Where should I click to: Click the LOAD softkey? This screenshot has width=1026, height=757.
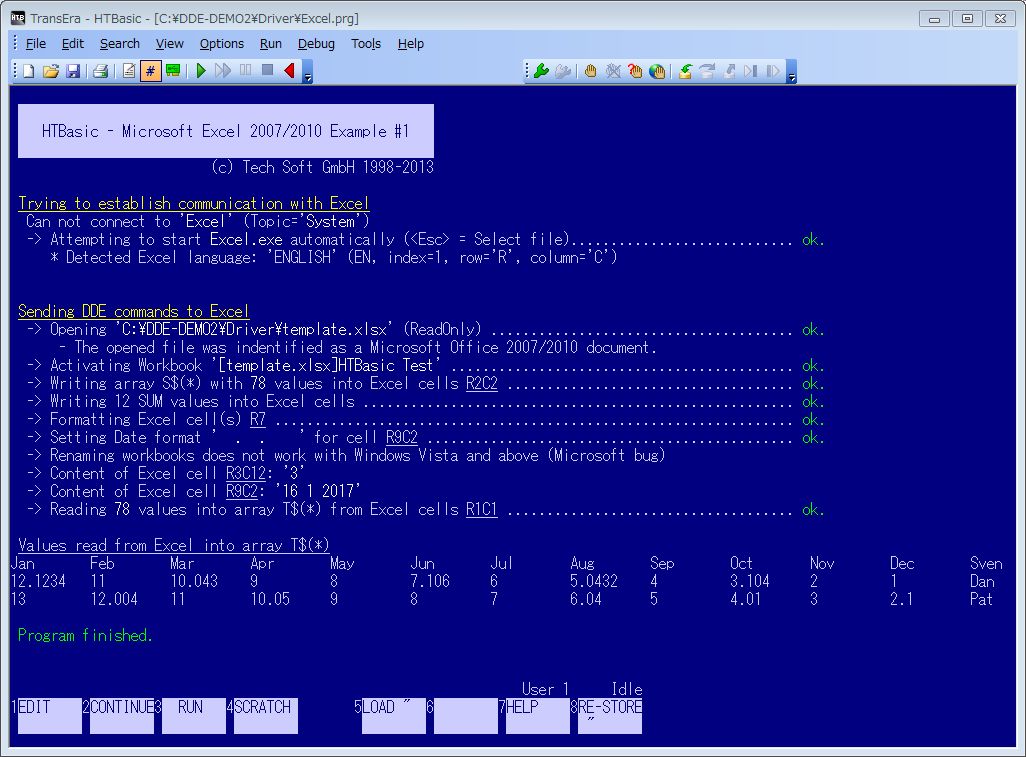pyautogui.click(x=393, y=715)
